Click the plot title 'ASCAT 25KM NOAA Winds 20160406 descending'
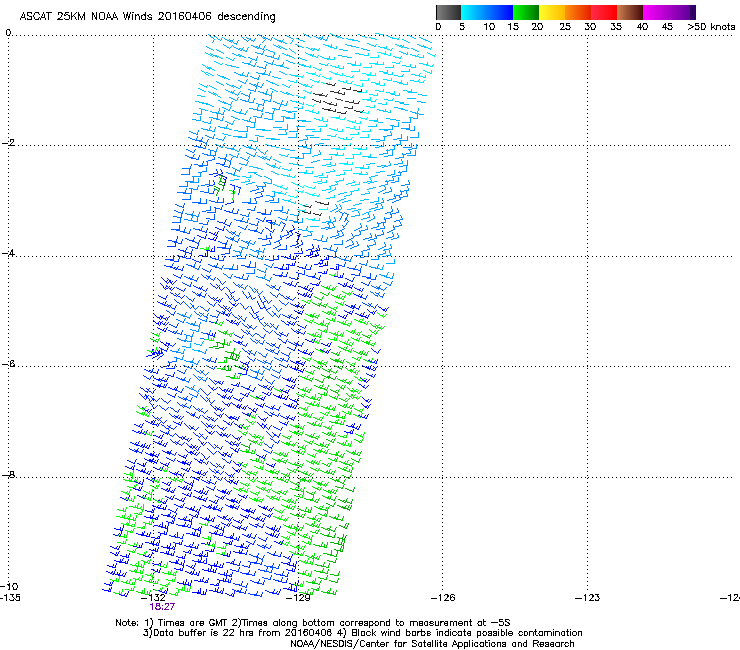The image size is (740, 650). (147, 16)
